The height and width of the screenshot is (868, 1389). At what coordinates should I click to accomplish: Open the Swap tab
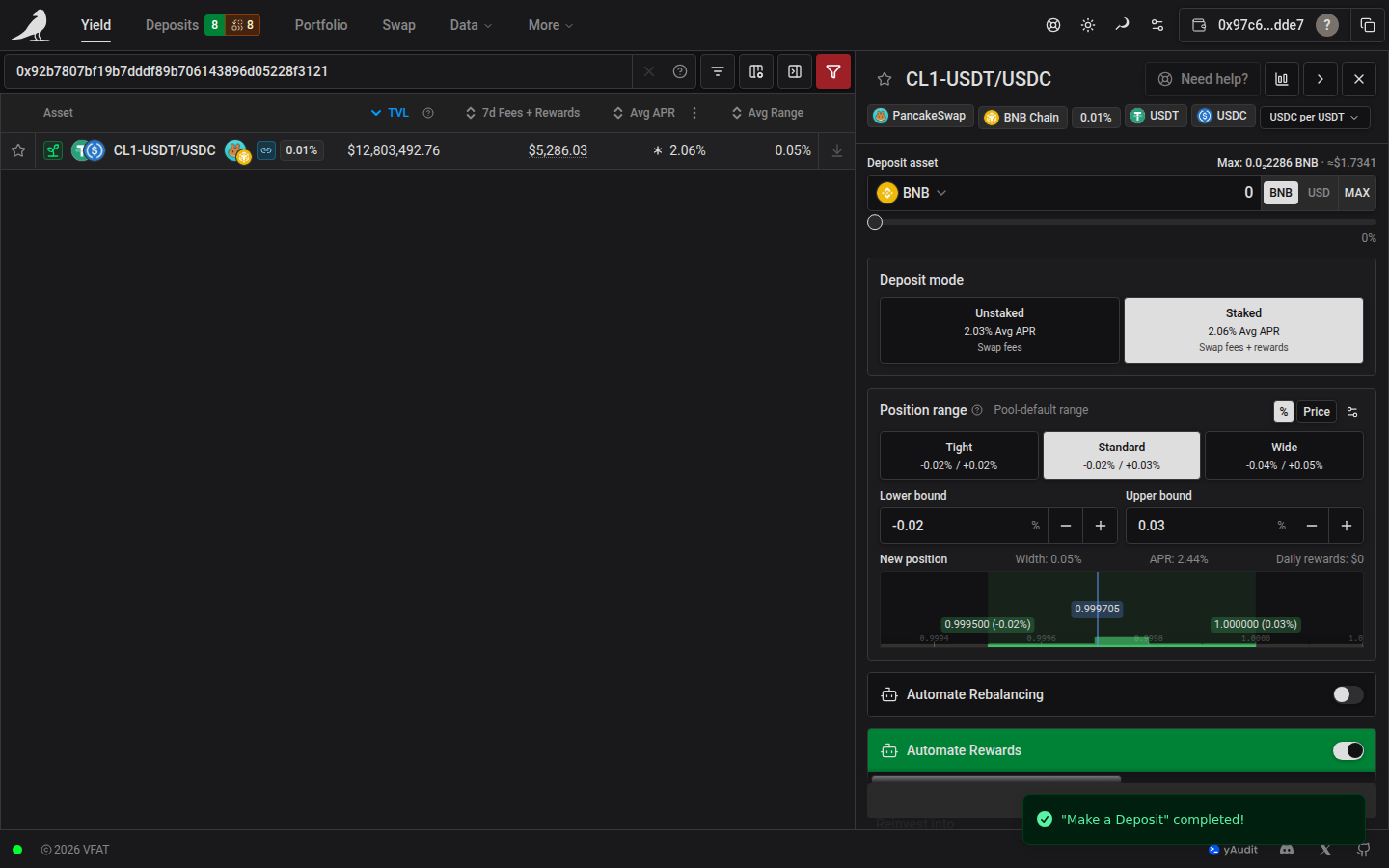(x=398, y=25)
